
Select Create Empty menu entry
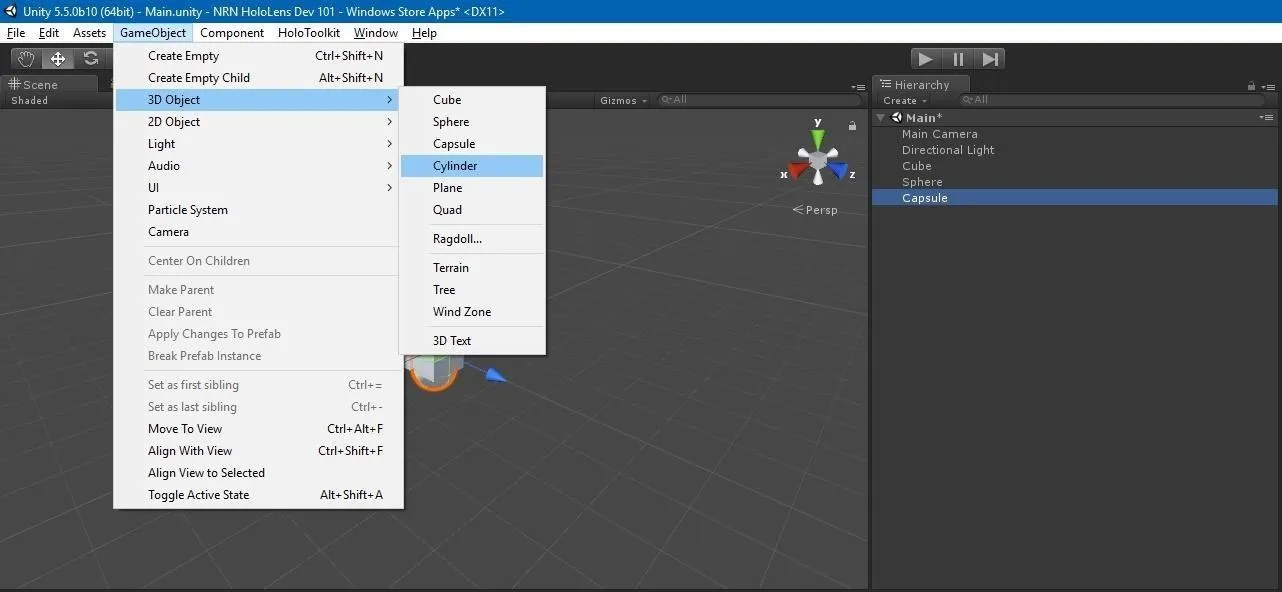pos(258,56)
